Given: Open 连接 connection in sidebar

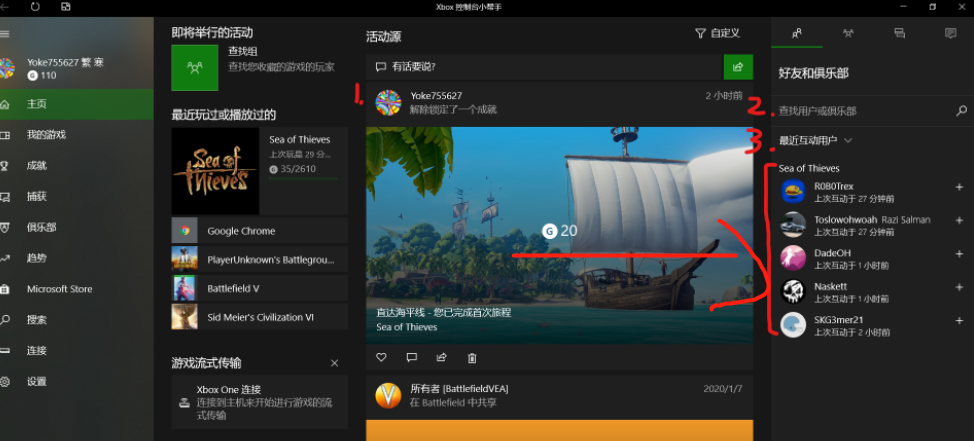Looking at the screenshot, I should pos(77,350).
